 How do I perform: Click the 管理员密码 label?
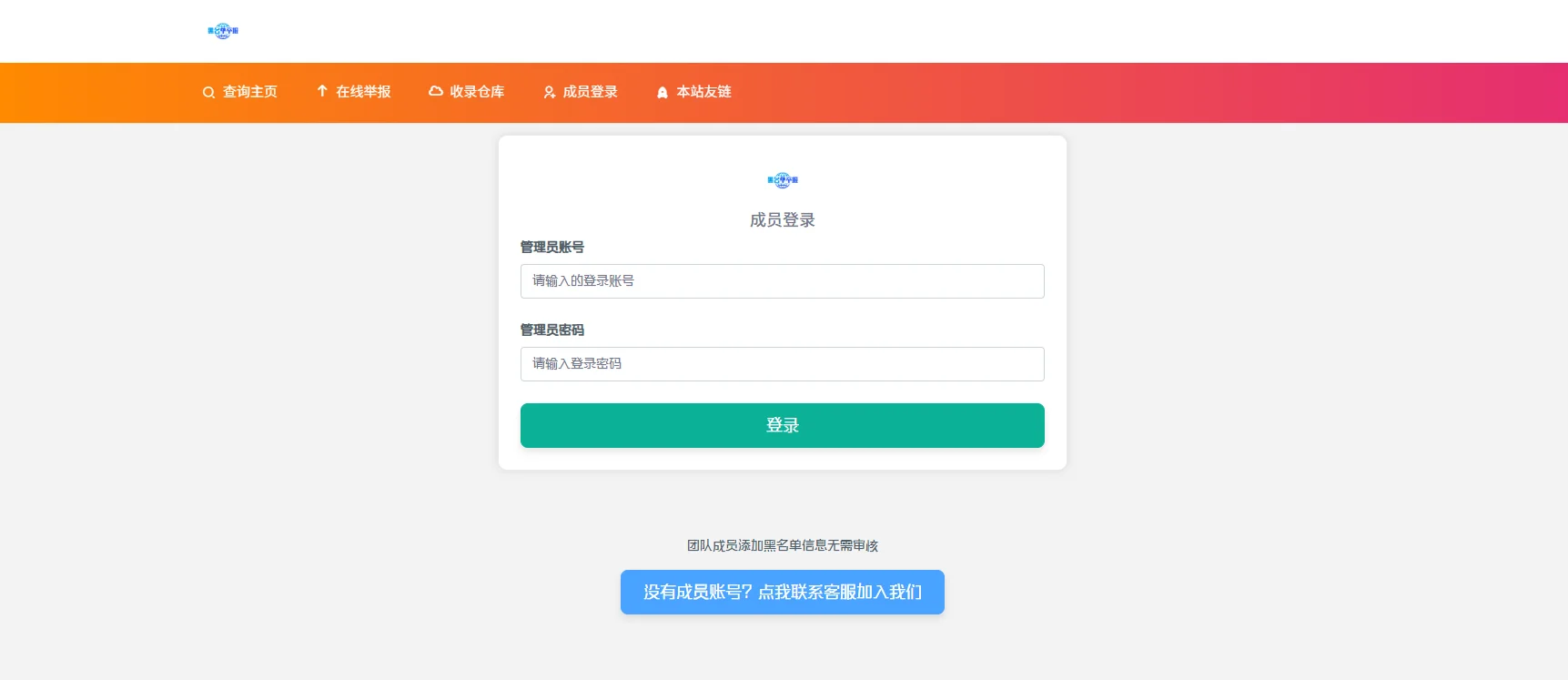(x=552, y=330)
